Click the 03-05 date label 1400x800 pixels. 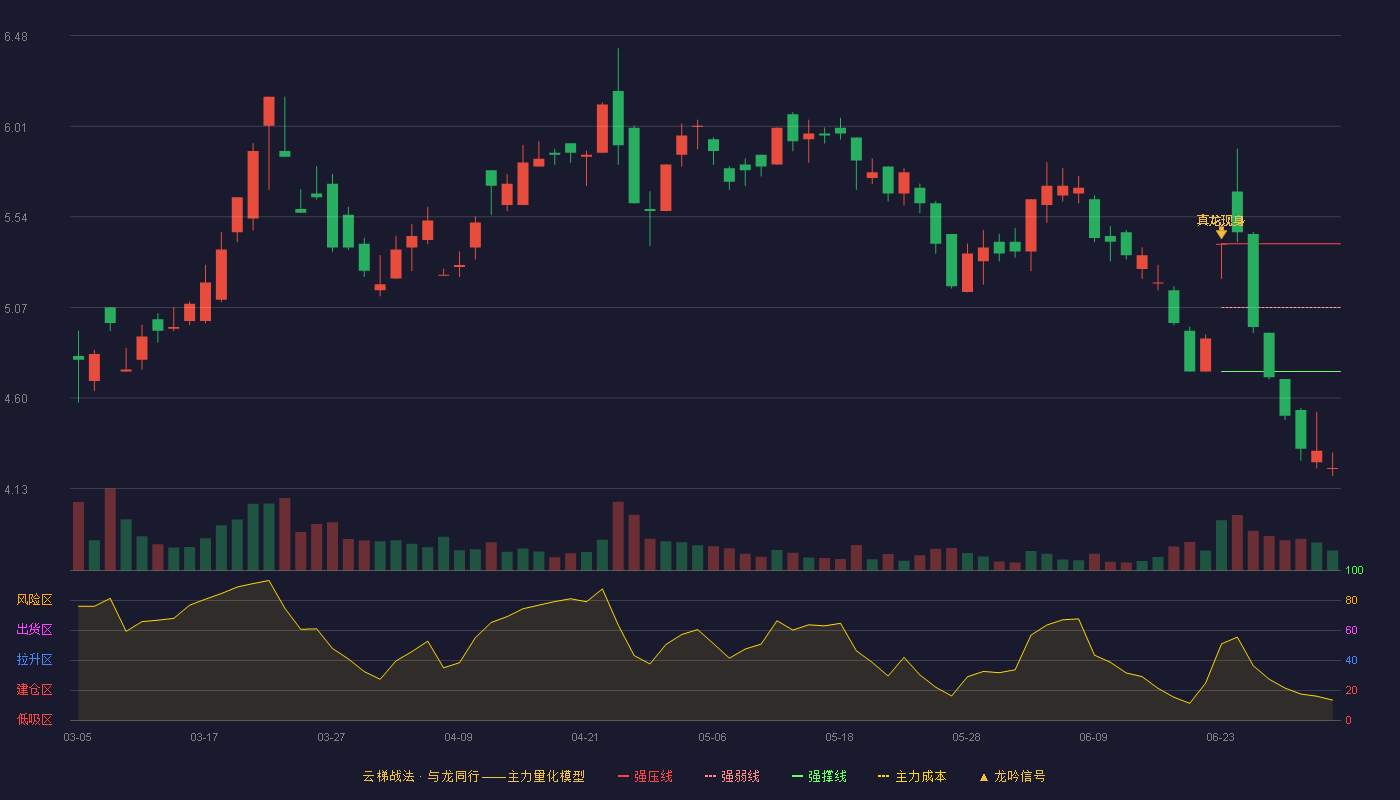click(x=77, y=737)
